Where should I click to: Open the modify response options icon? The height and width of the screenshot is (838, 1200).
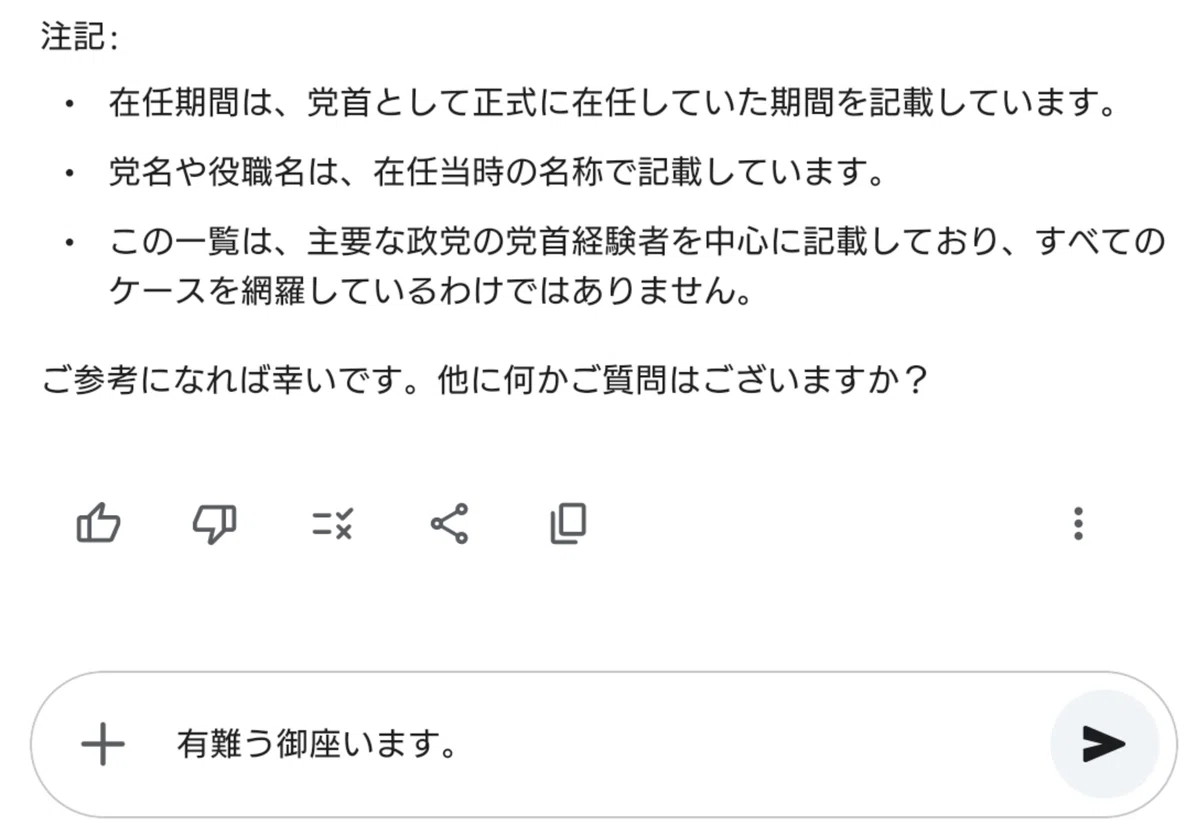(332, 523)
